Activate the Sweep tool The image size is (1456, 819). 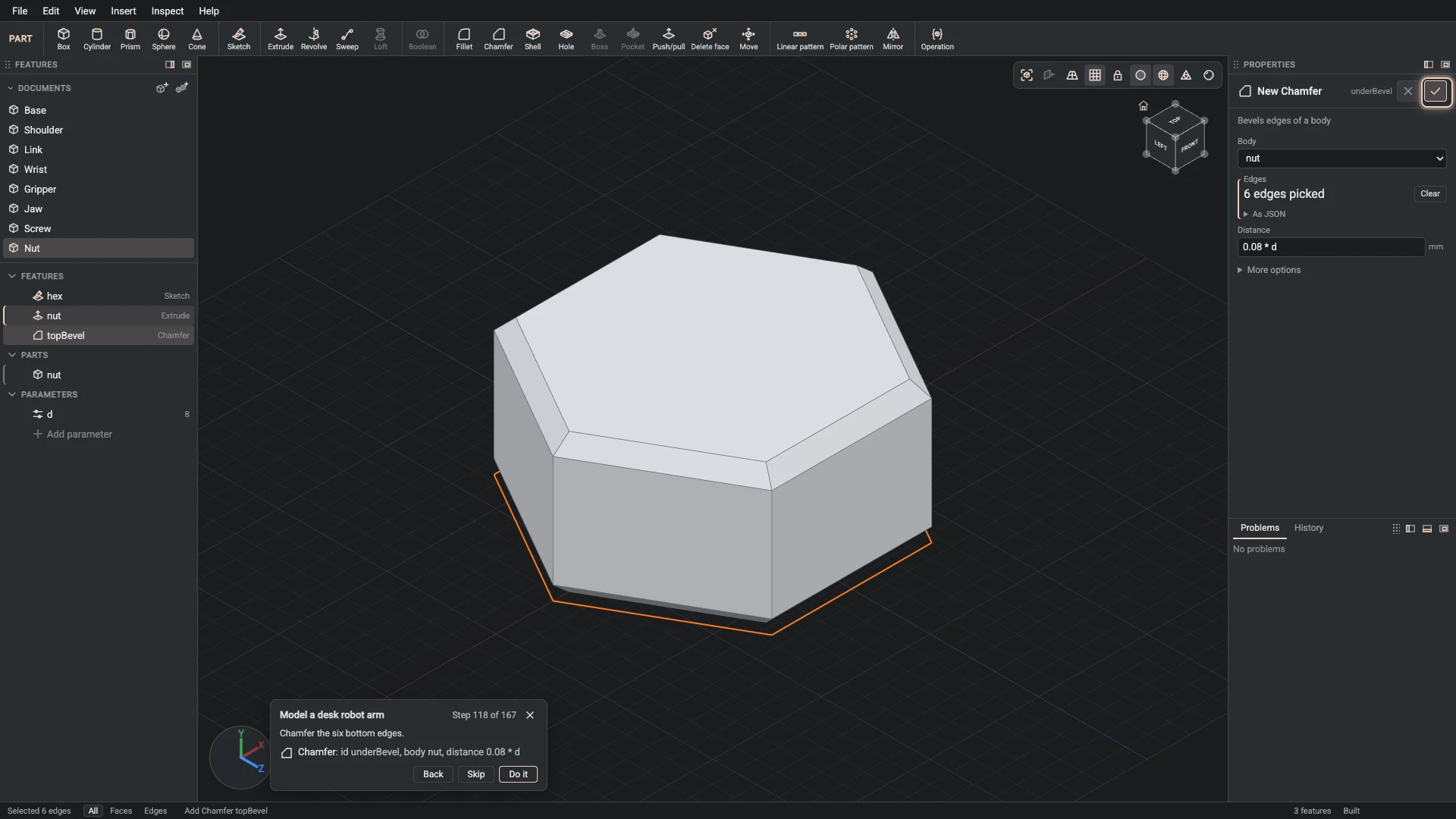click(x=347, y=39)
